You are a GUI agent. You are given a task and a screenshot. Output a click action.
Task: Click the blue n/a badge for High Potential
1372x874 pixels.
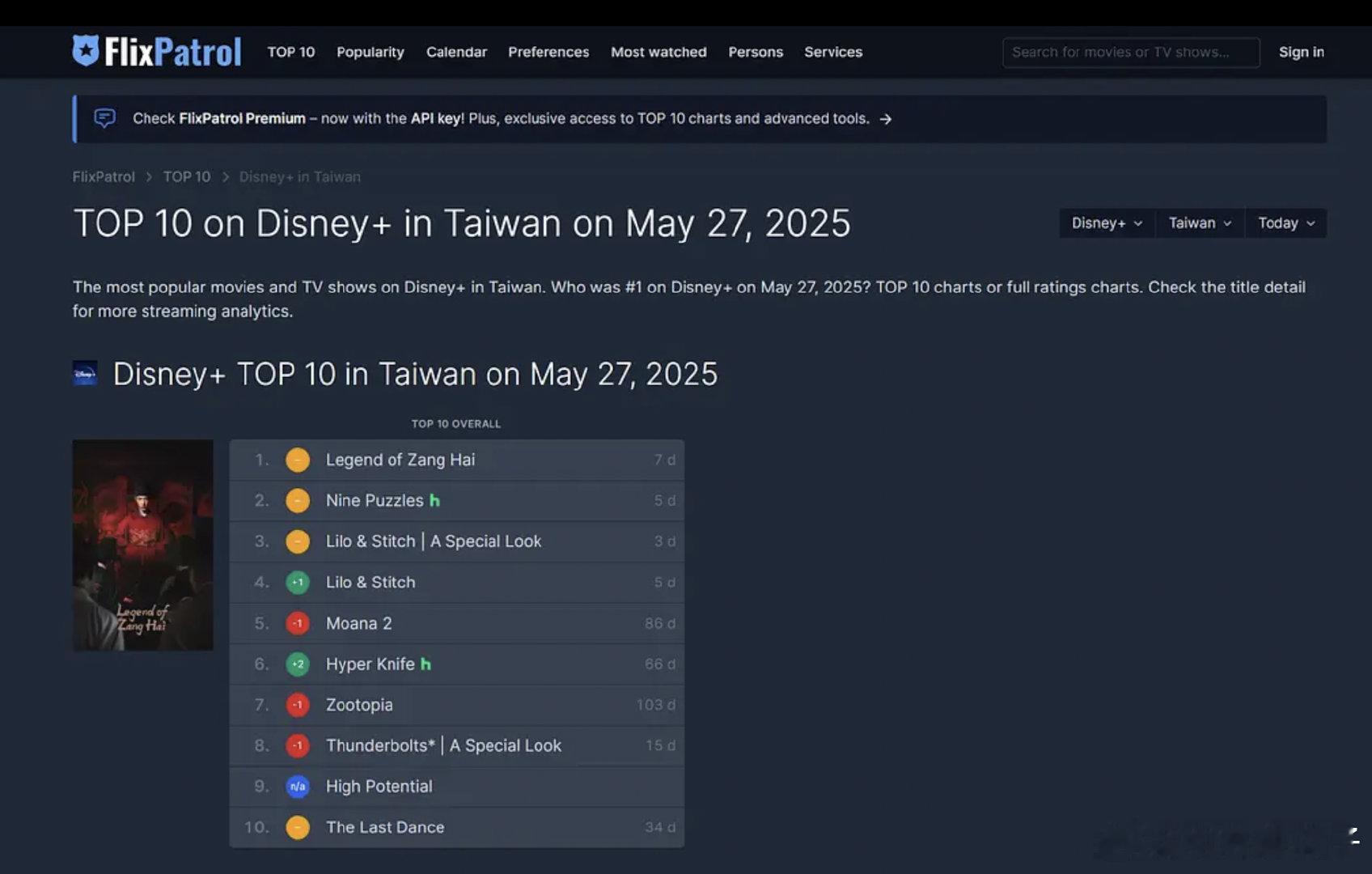coord(298,787)
